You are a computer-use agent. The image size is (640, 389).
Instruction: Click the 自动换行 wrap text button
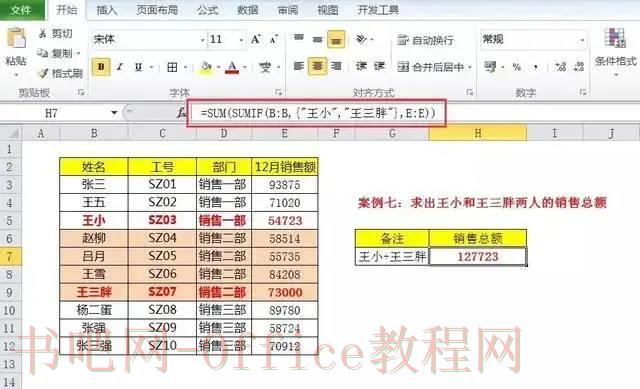click(425, 40)
